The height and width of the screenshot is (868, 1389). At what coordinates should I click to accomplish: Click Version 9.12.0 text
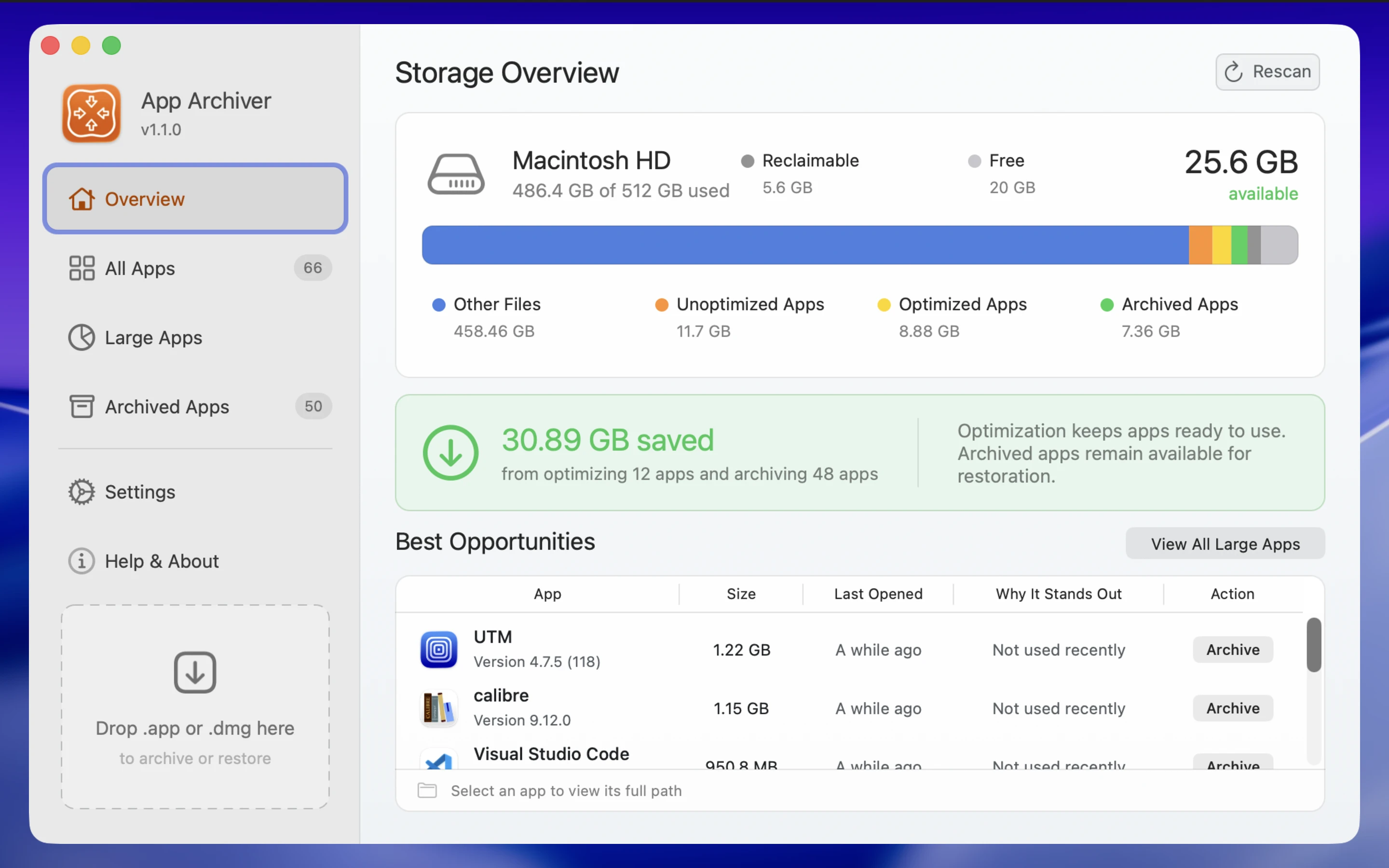(x=522, y=720)
